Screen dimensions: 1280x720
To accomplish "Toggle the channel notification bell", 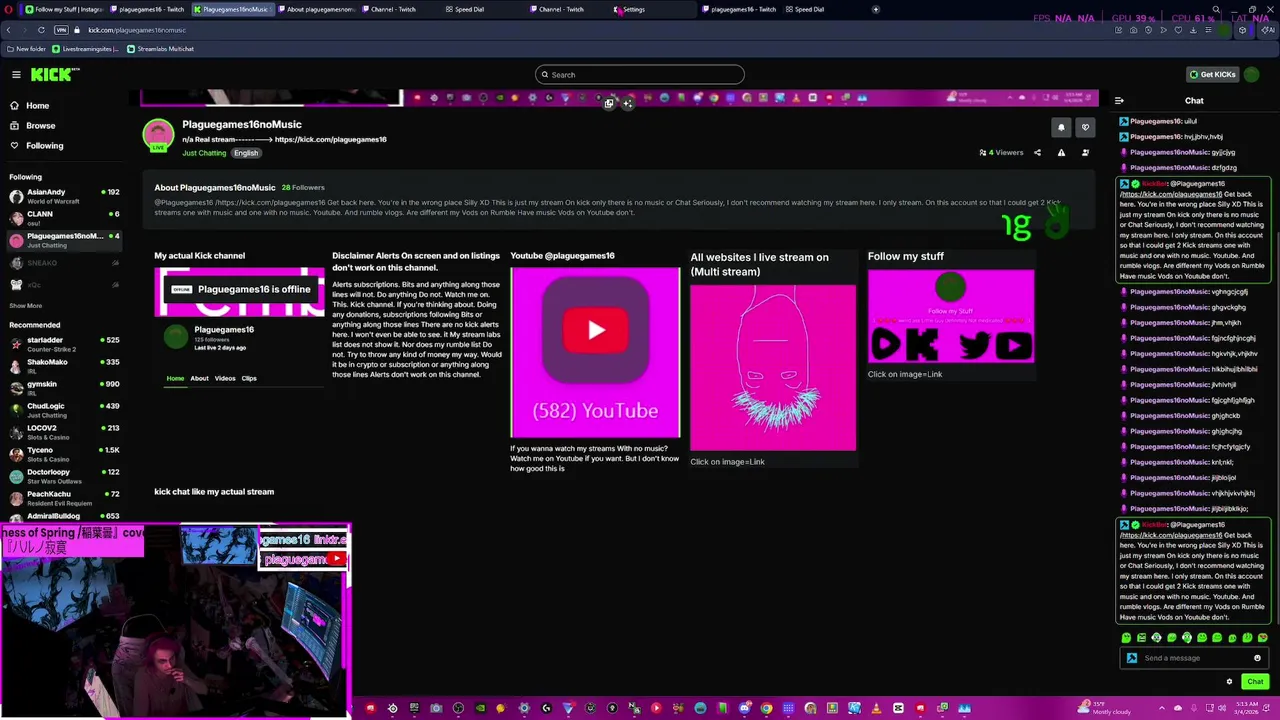I will (1061, 127).
